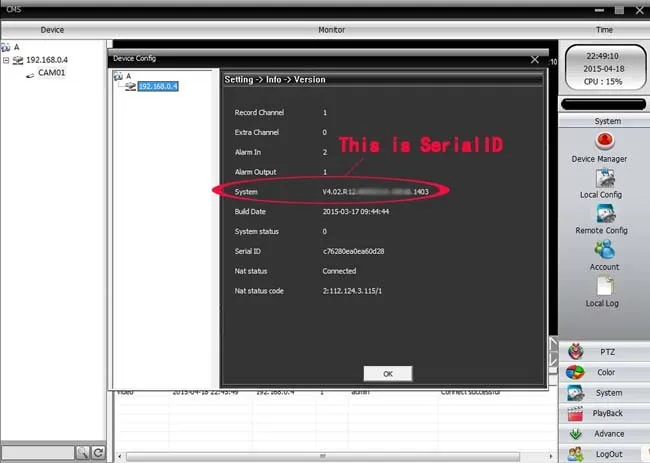Click the Monitor header

pyautogui.click(x=331, y=30)
